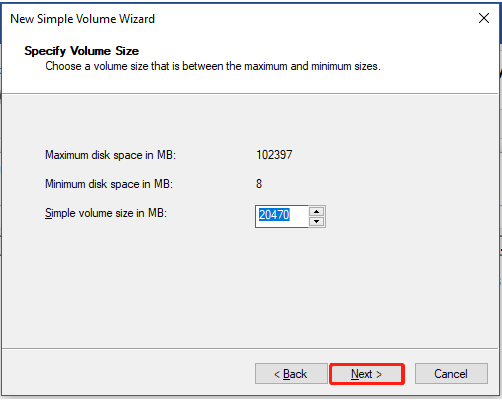Click the highlighted 20470 size value

point(274,215)
